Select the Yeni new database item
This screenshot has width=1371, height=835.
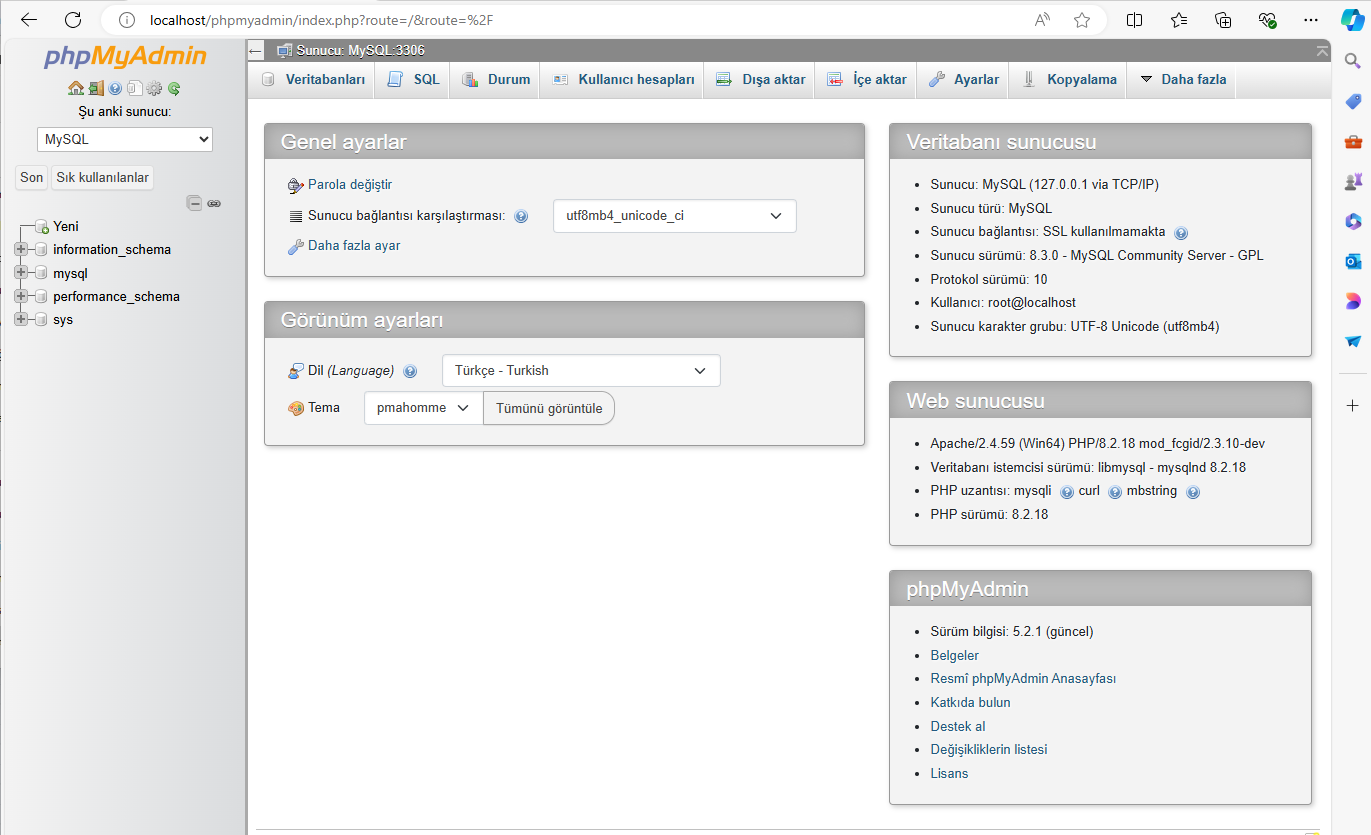point(66,227)
